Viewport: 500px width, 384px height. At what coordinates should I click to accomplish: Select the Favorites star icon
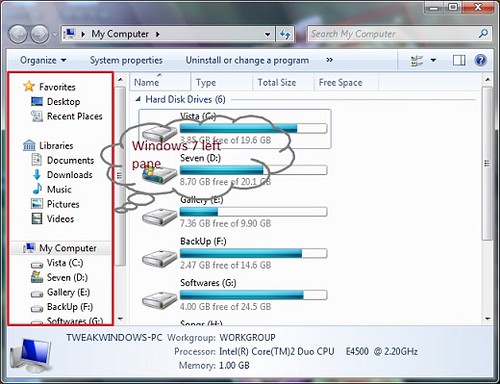click(x=29, y=86)
